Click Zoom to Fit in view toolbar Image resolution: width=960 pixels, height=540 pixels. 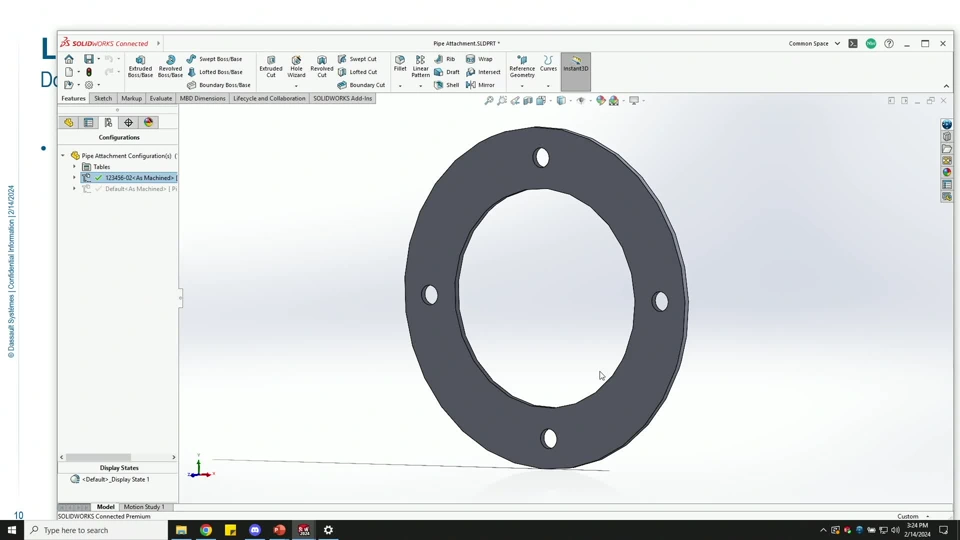489,100
